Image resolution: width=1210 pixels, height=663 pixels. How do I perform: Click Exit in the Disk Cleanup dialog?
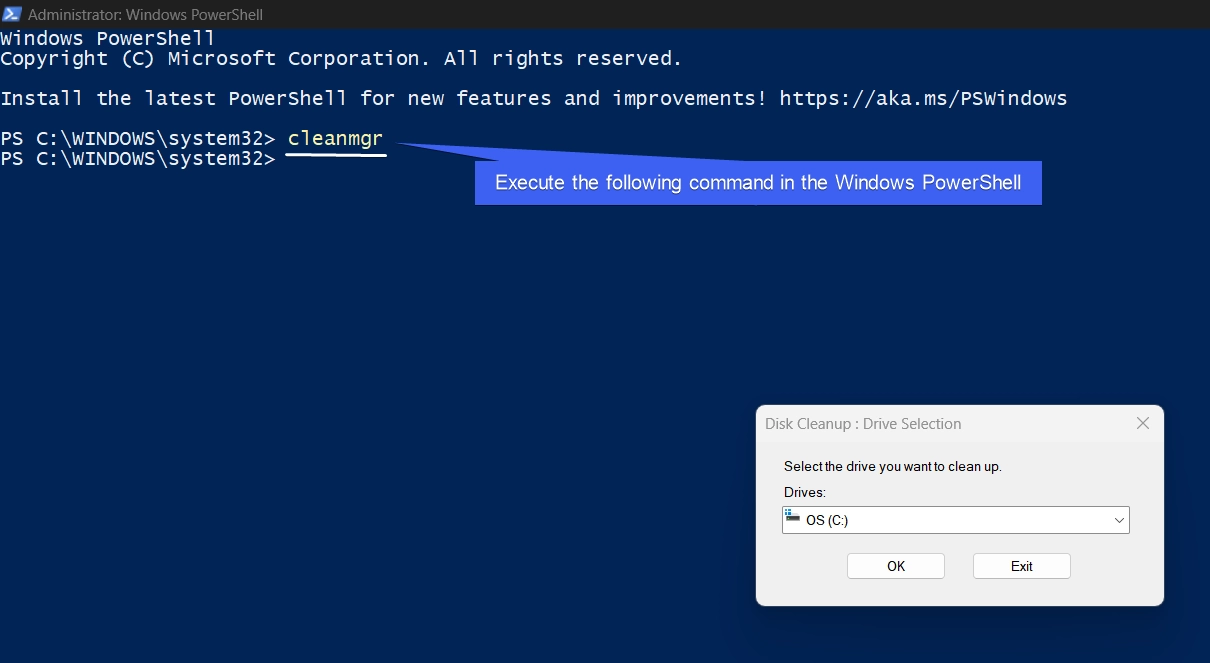(1022, 566)
